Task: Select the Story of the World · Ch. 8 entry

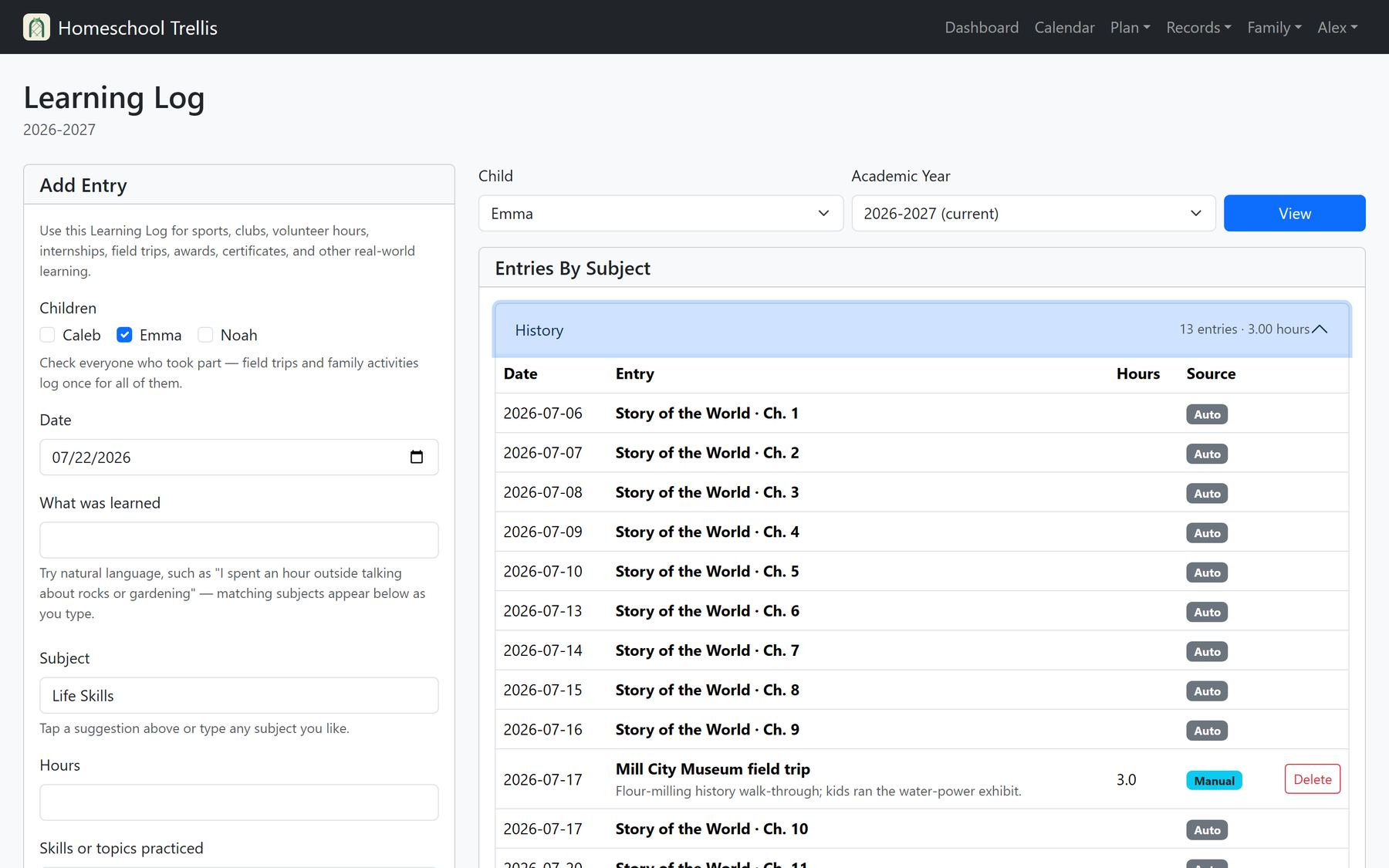Action: point(707,690)
